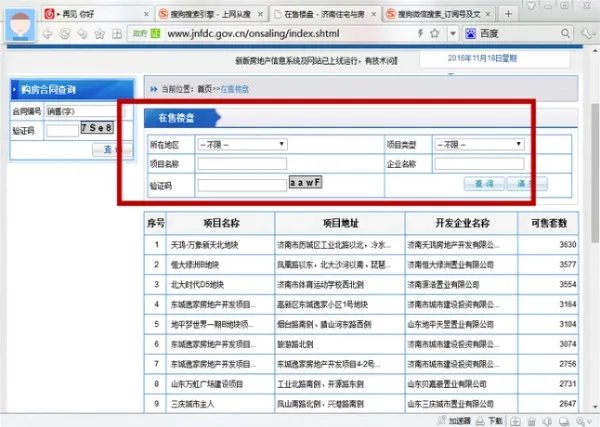This screenshot has width=600, height=427.
Task: Open the 所在地区 dropdown
Action: tap(242, 144)
